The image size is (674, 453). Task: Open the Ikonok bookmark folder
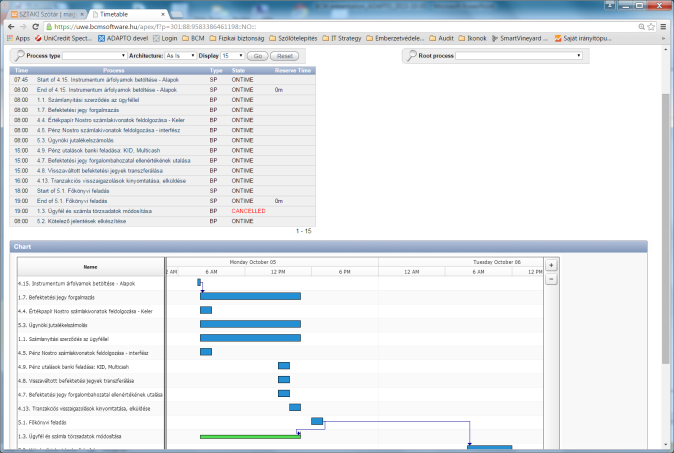pyautogui.click(x=472, y=38)
